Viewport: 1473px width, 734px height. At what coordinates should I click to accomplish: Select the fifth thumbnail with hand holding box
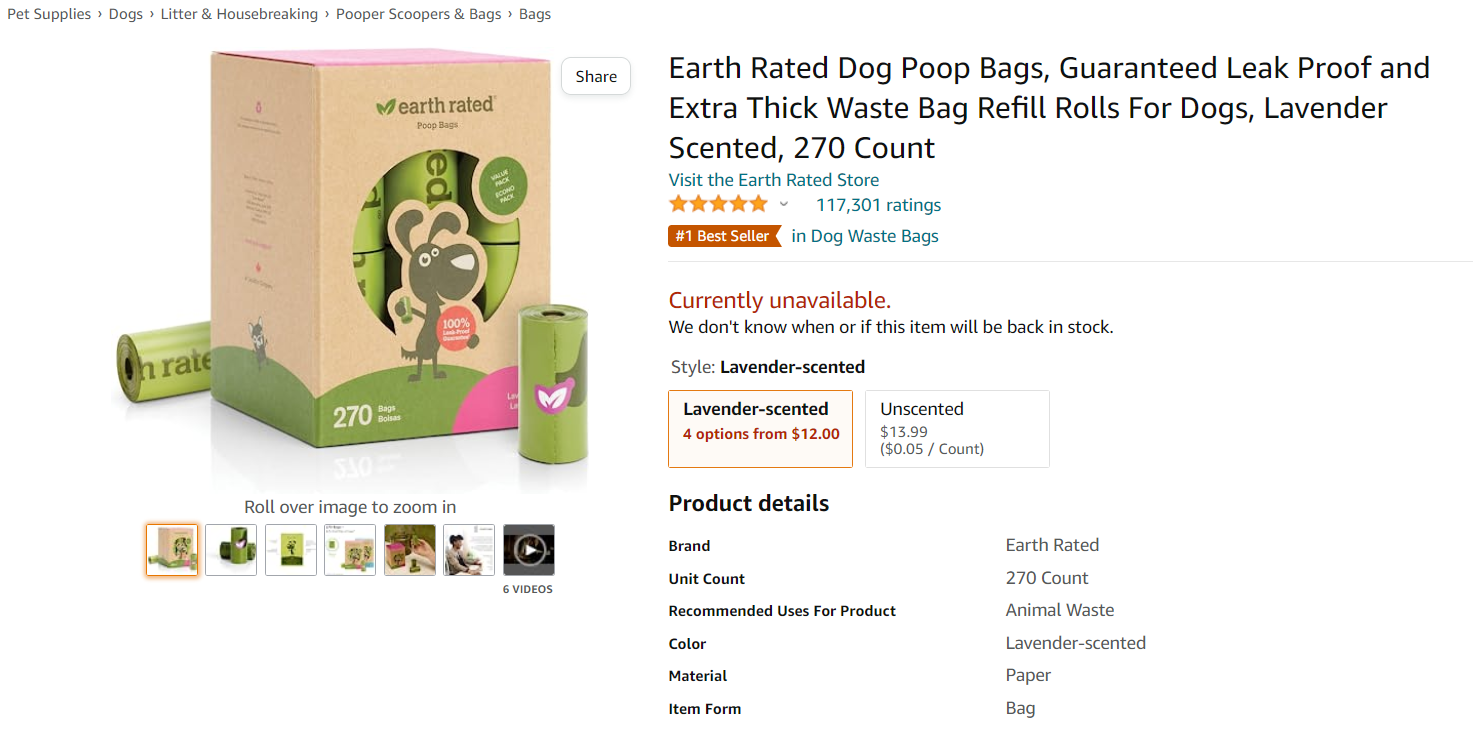[x=410, y=550]
